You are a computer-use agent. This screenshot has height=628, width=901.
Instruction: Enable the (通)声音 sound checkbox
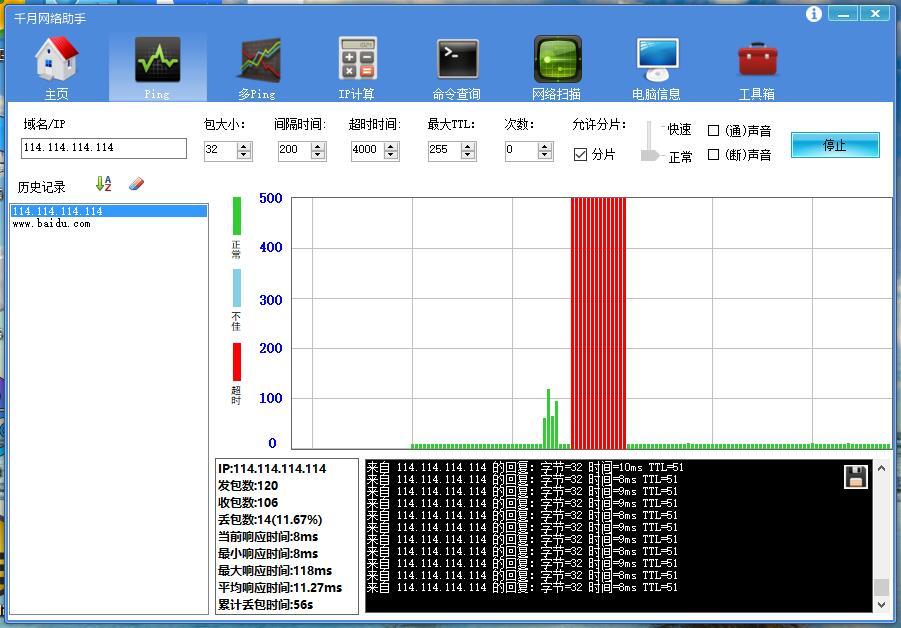point(714,130)
